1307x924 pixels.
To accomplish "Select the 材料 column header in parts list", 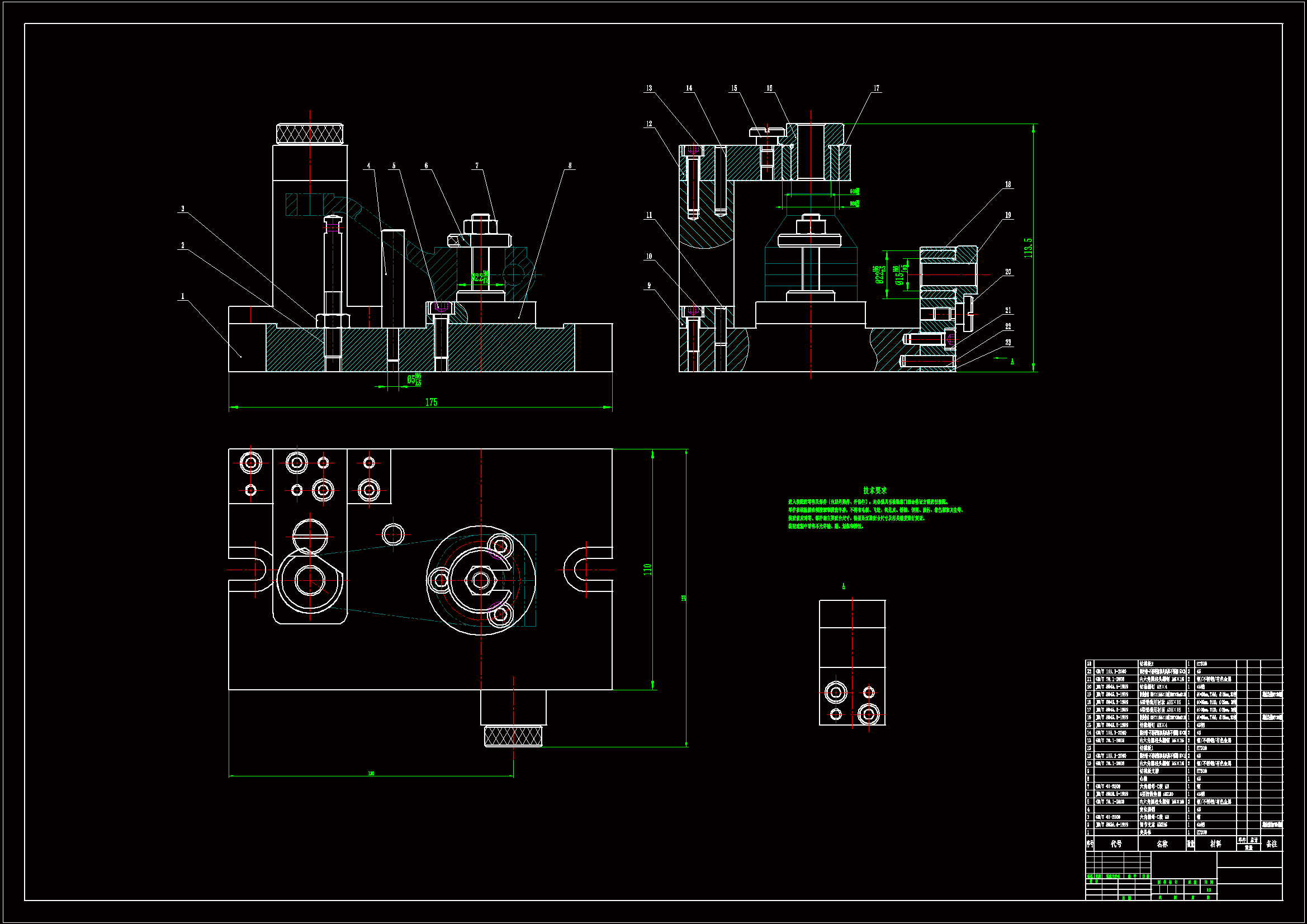I will click(x=1215, y=844).
